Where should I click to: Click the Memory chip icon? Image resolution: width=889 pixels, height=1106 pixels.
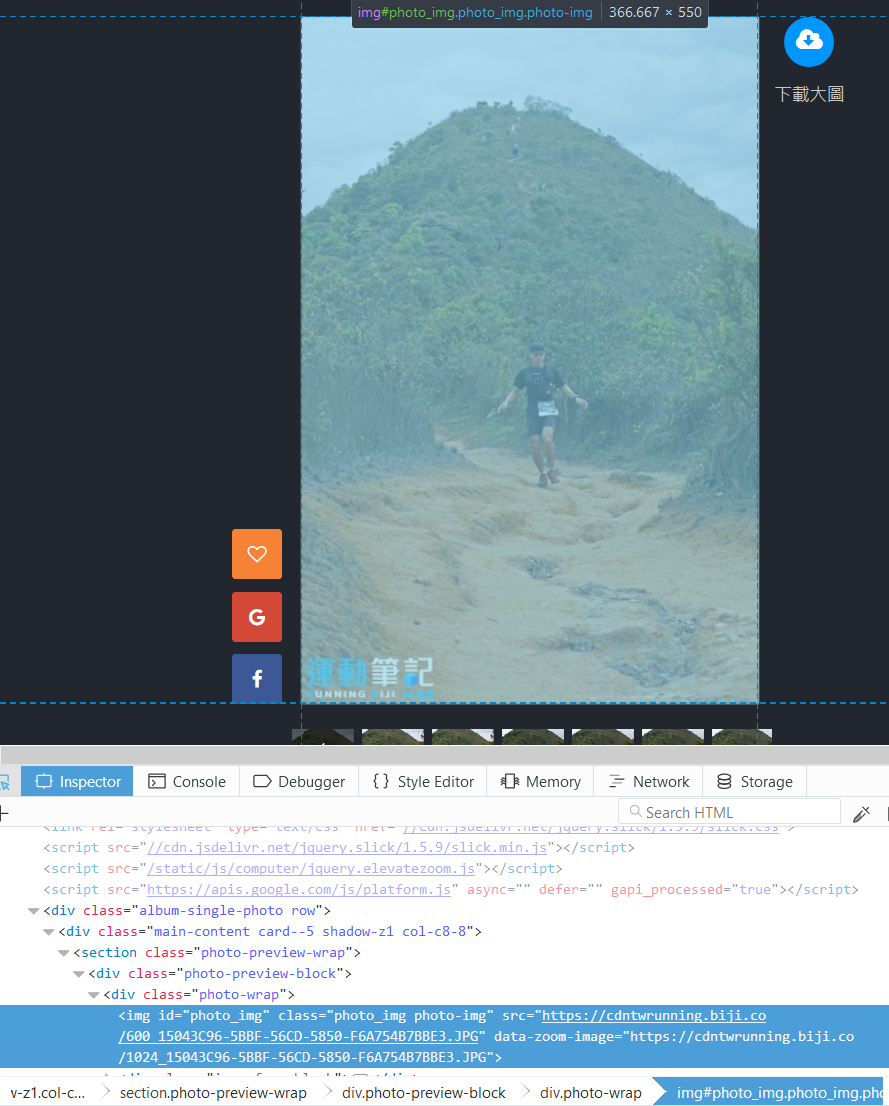509,782
